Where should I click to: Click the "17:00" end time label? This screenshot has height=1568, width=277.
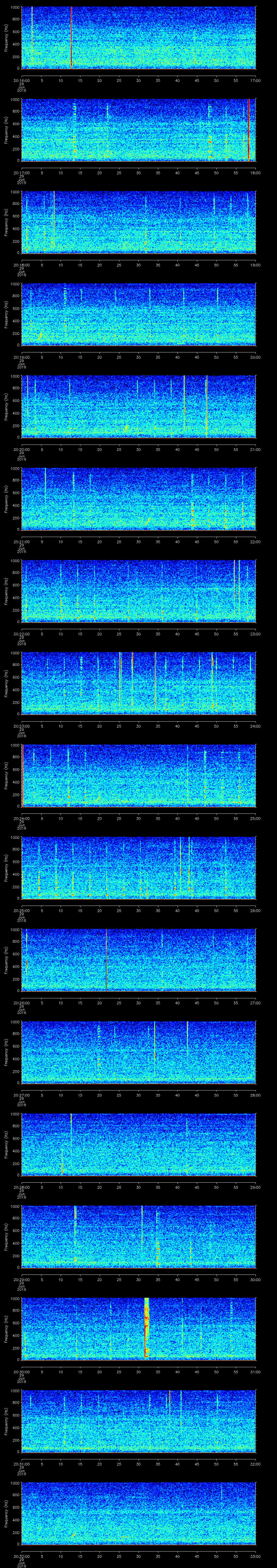tap(255, 80)
